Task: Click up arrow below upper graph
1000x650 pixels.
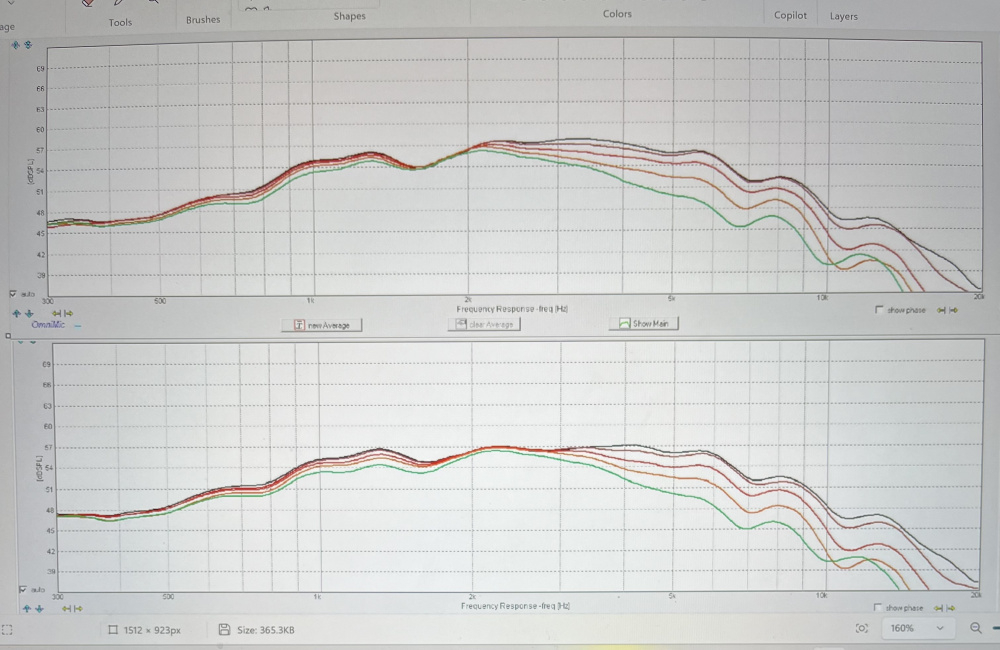Action: point(15,312)
